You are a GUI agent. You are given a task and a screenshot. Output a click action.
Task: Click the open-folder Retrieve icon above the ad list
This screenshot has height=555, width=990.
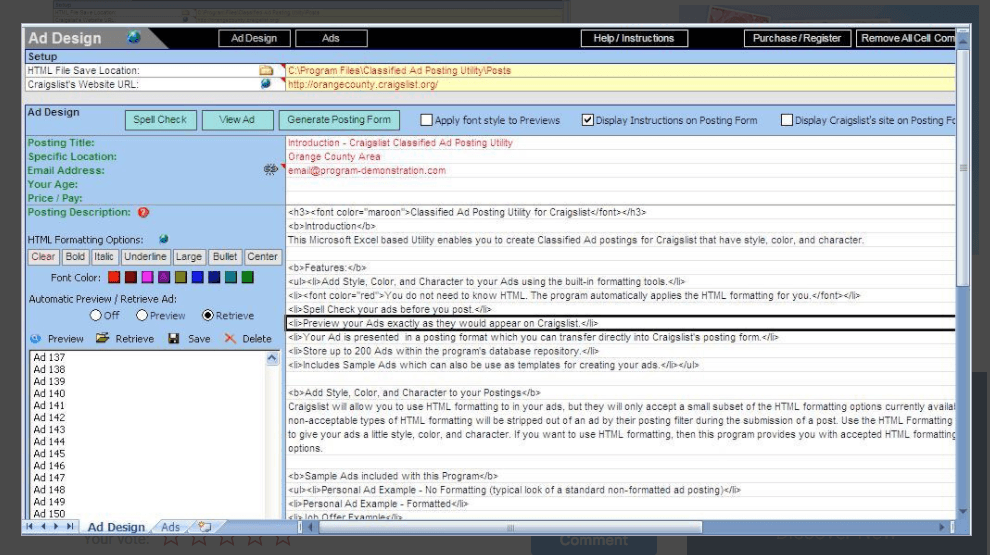click(x=102, y=338)
